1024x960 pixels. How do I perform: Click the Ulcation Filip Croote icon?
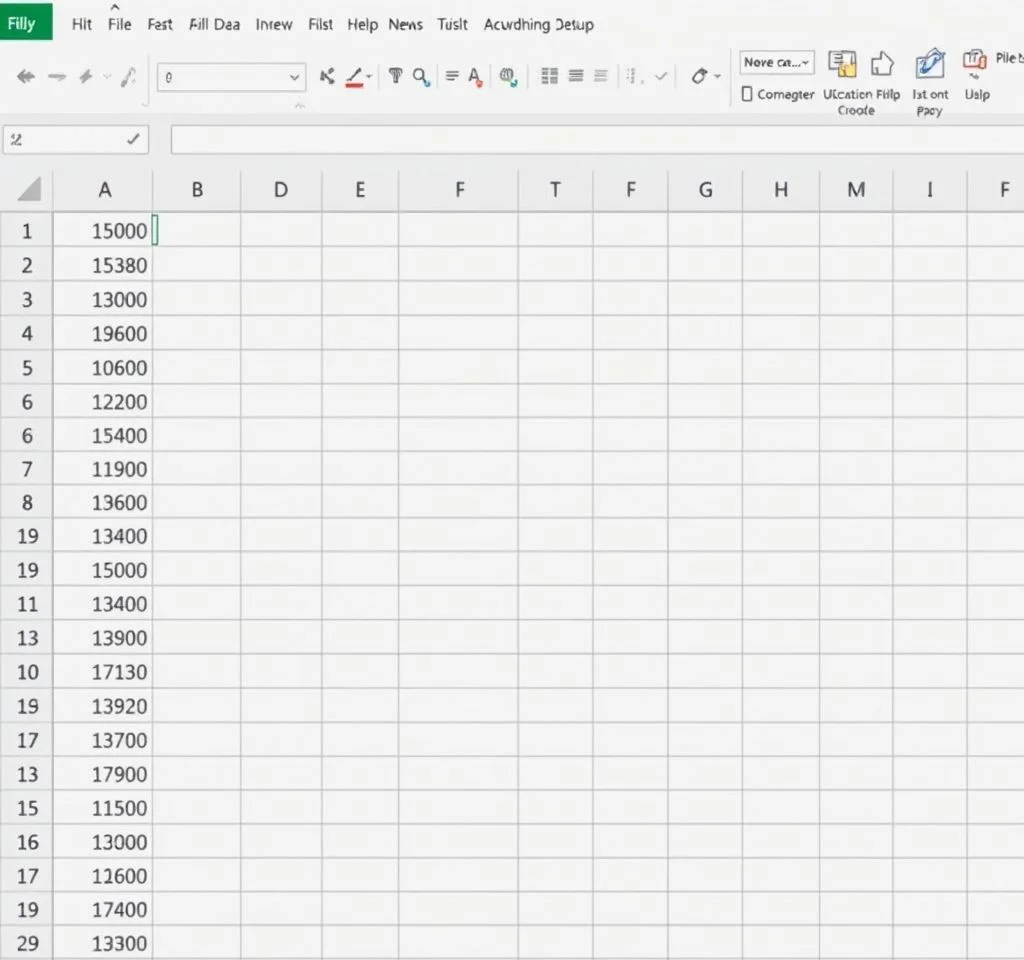(842, 65)
